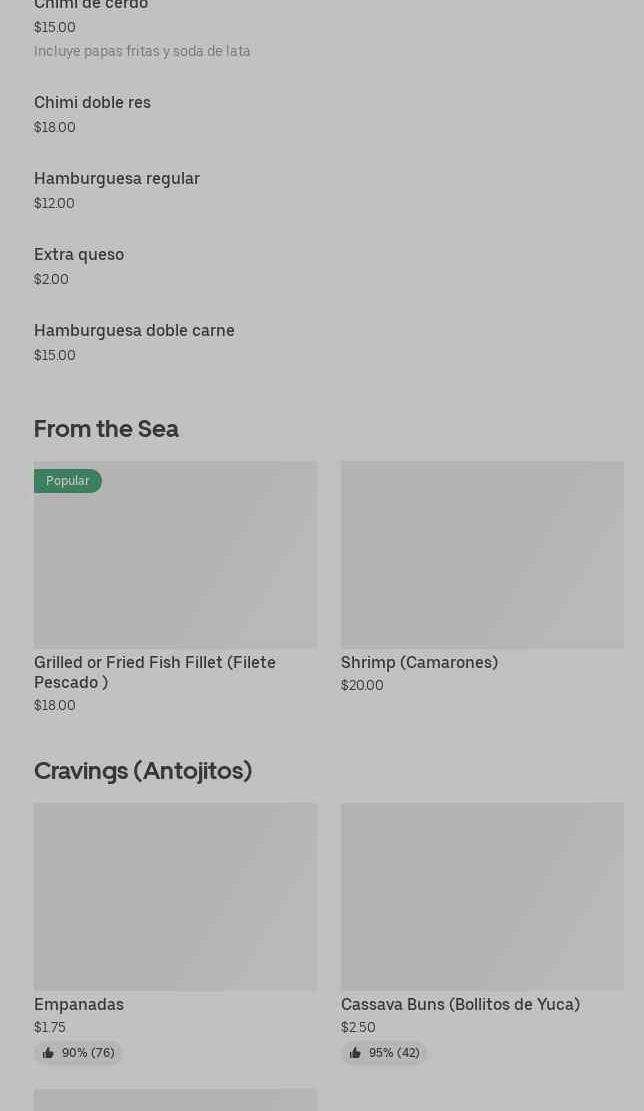Click thumbs-up icon under Cassava Buns
The image size is (644, 1111).
pyautogui.click(x=355, y=1053)
